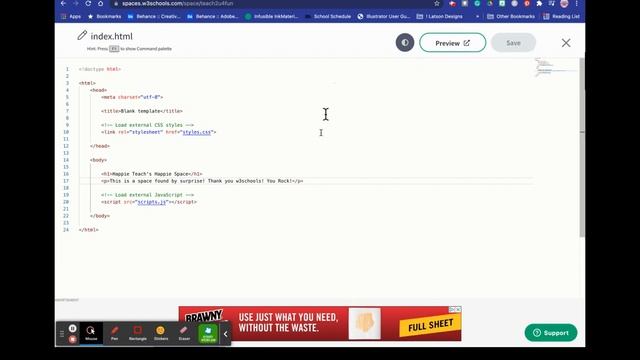The height and width of the screenshot is (360, 640).
Task: Open the Latson Designs bookmark folder
Action: [x=440, y=16]
